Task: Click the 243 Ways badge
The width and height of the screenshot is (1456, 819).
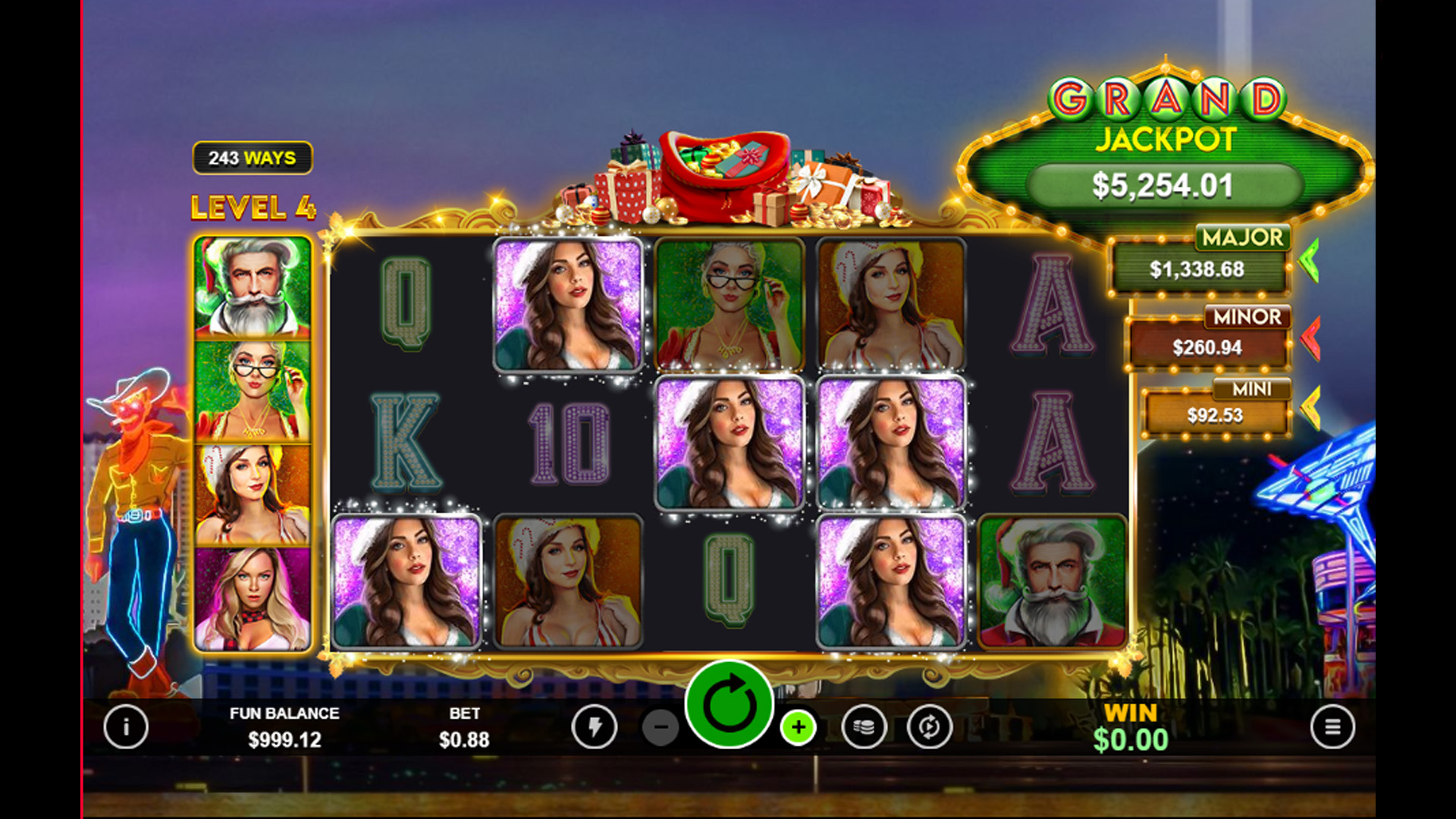Action: pyautogui.click(x=253, y=158)
